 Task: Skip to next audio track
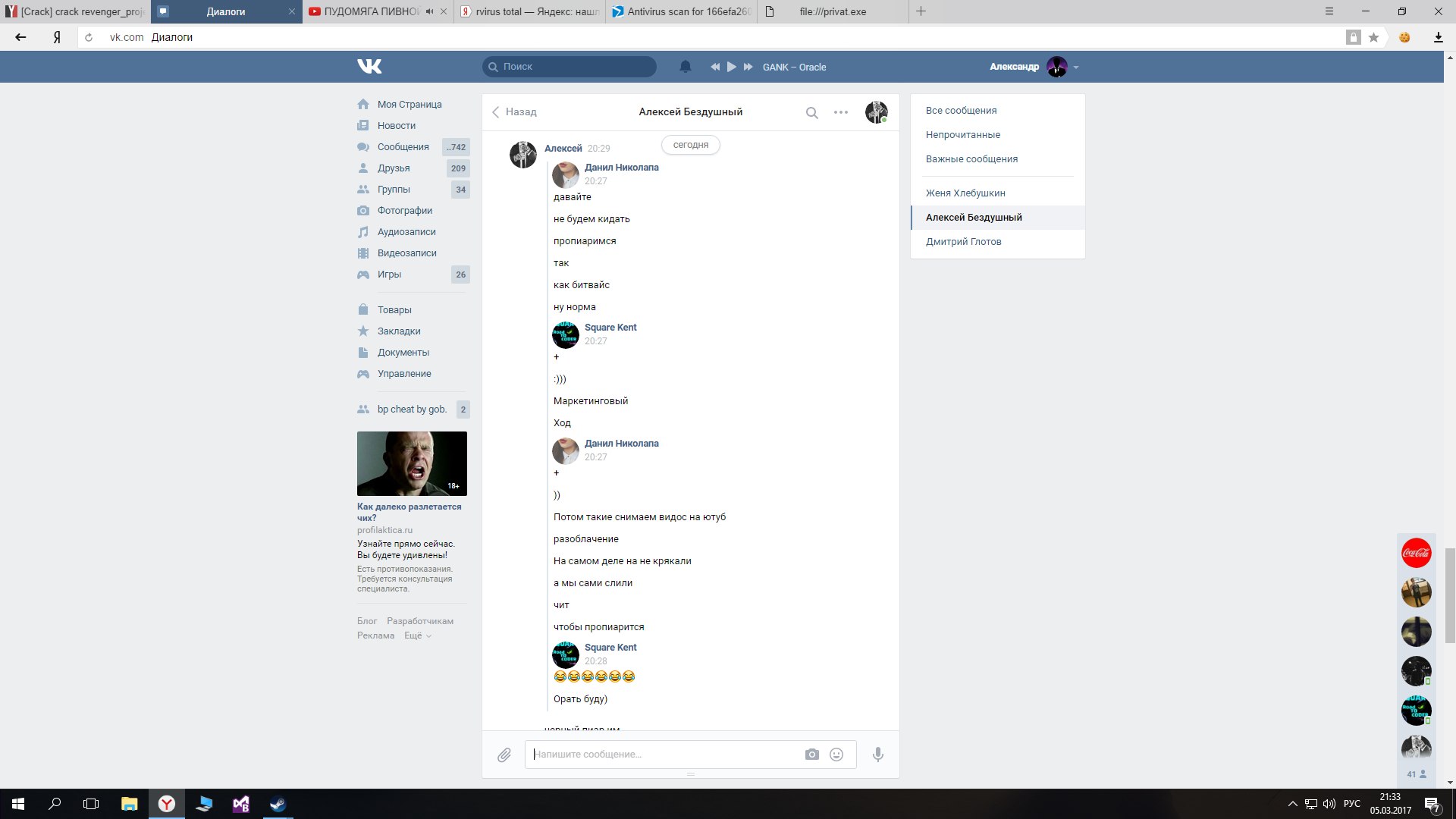748,67
